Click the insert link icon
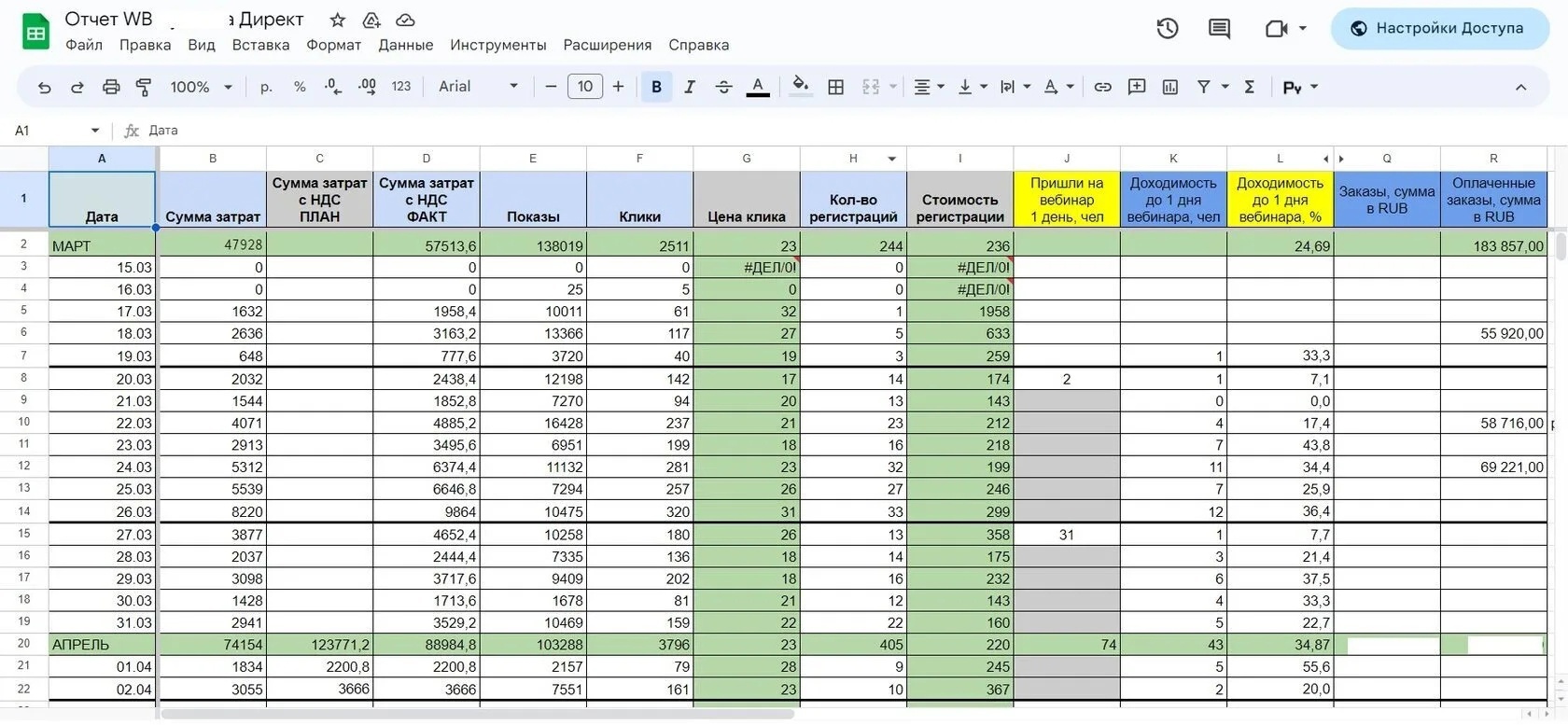Viewport: 1568px width, 725px height. 1103,87
